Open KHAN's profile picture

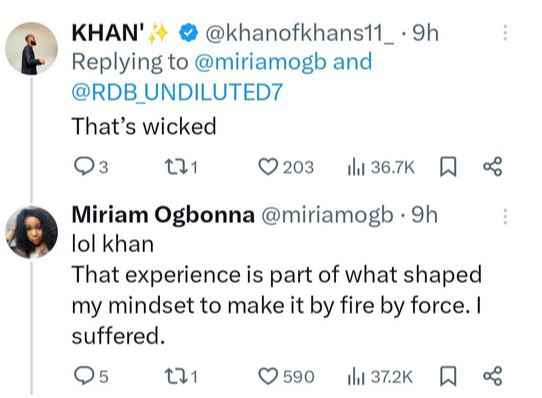pos(31,49)
